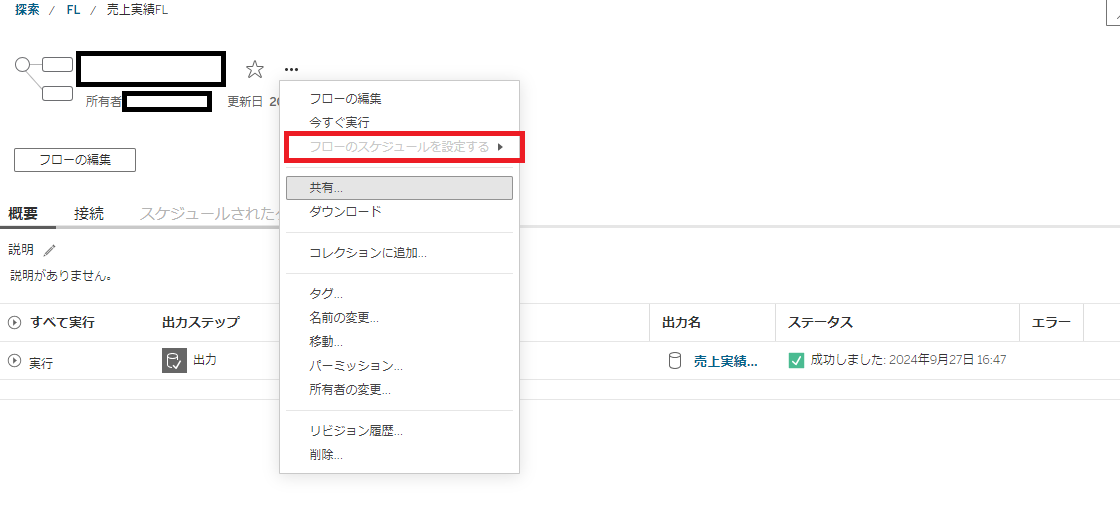Click the play icon beside 実行

coord(15,361)
